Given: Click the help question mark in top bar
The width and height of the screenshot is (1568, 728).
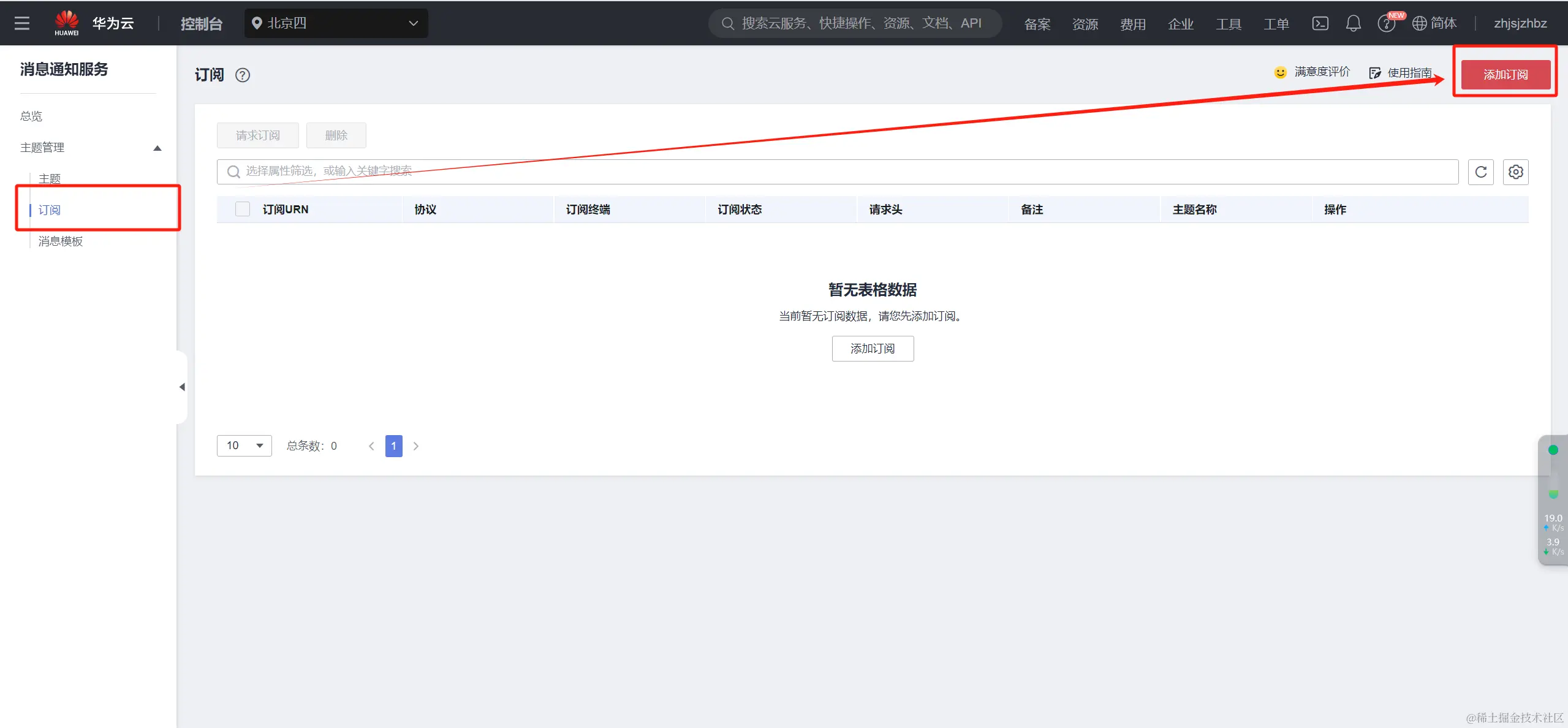Looking at the screenshot, I should pos(1385,24).
